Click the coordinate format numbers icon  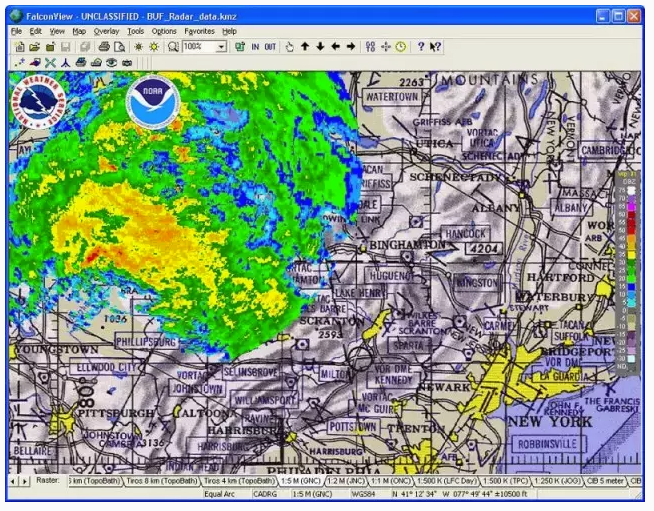370,47
